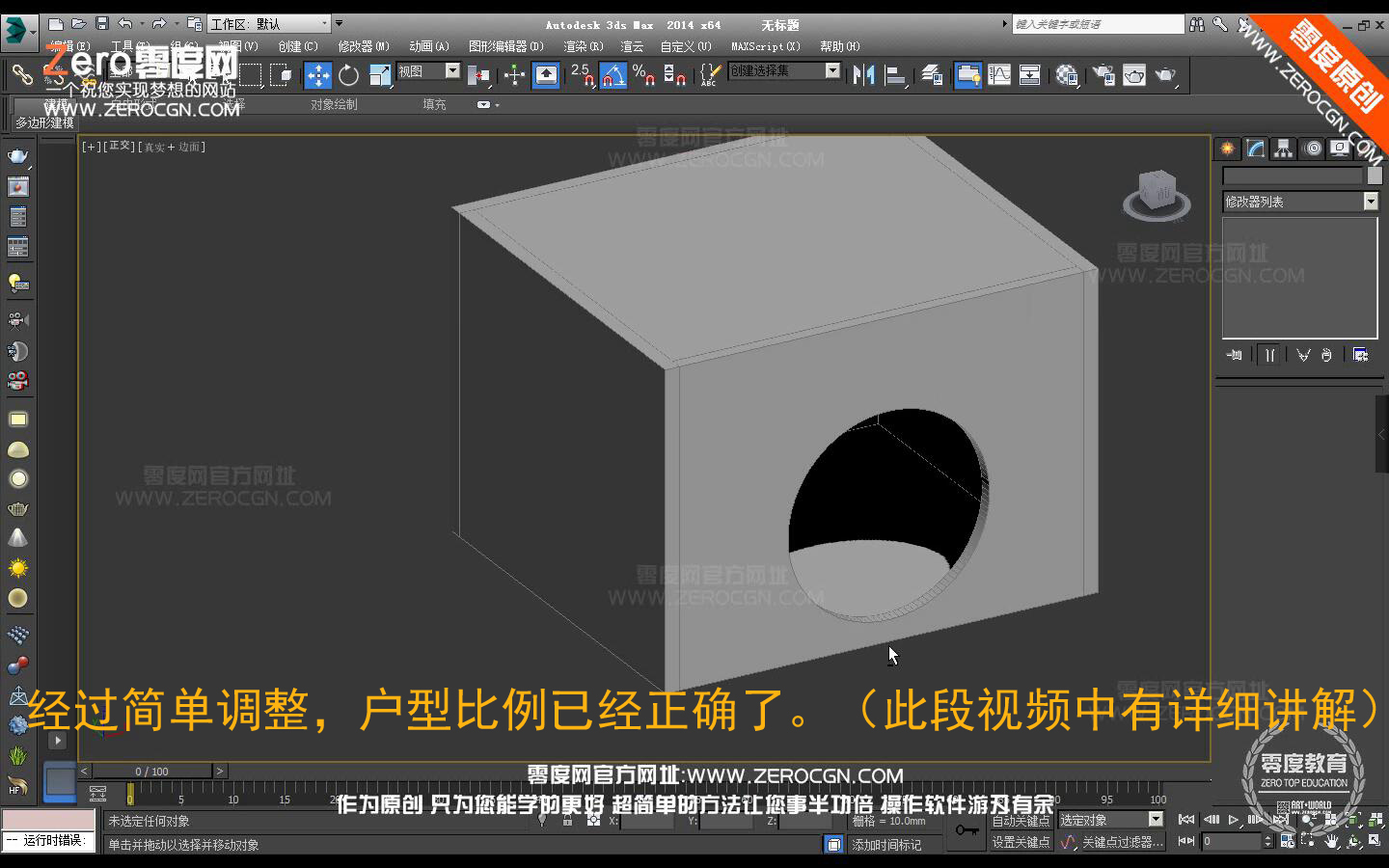The width and height of the screenshot is (1389, 868).
Task: Toggle keyboard shortcut override
Action: (546, 74)
